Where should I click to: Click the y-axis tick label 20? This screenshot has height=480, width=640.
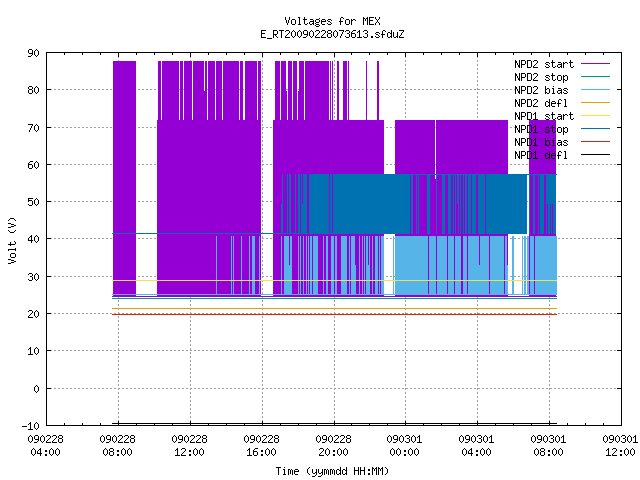pyautogui.click(x=33, y=314)
